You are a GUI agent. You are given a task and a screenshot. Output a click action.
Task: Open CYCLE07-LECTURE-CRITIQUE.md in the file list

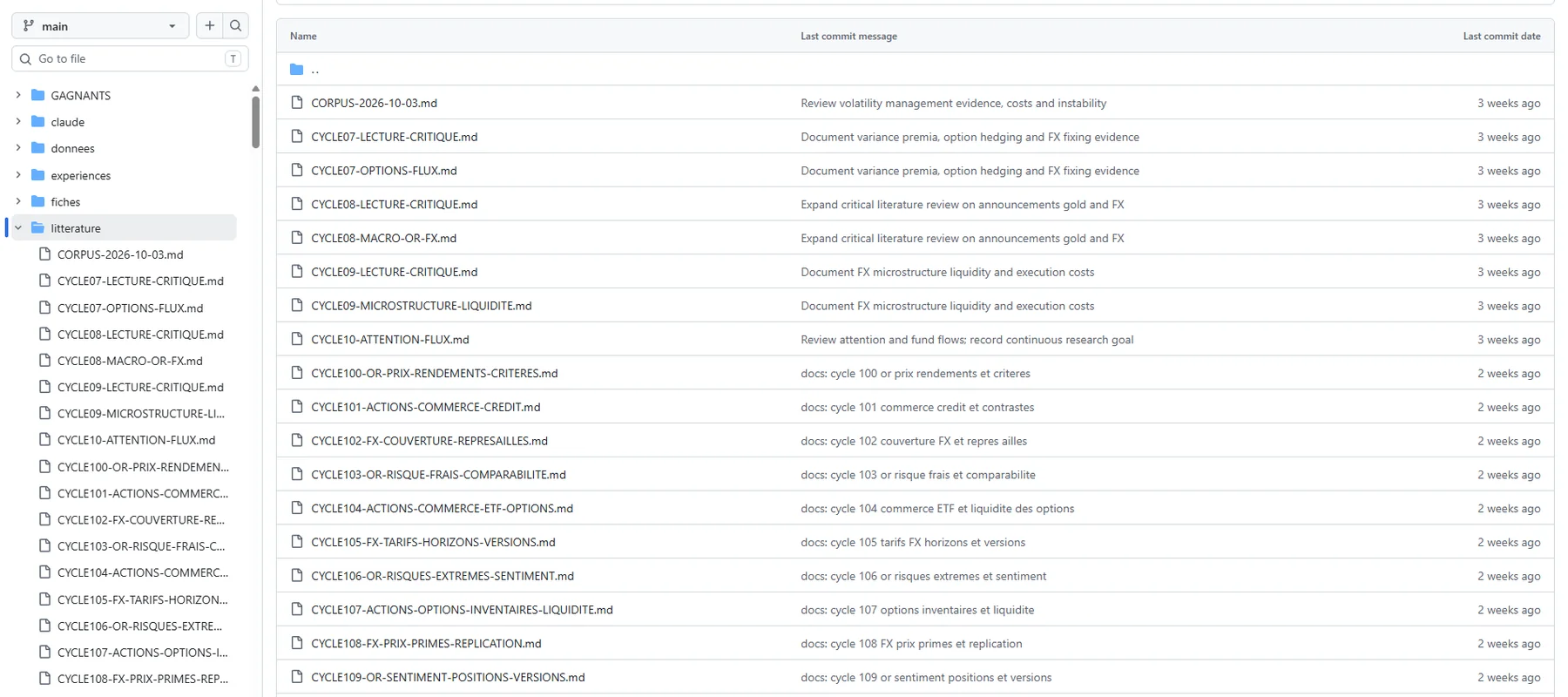click(394, 137)
